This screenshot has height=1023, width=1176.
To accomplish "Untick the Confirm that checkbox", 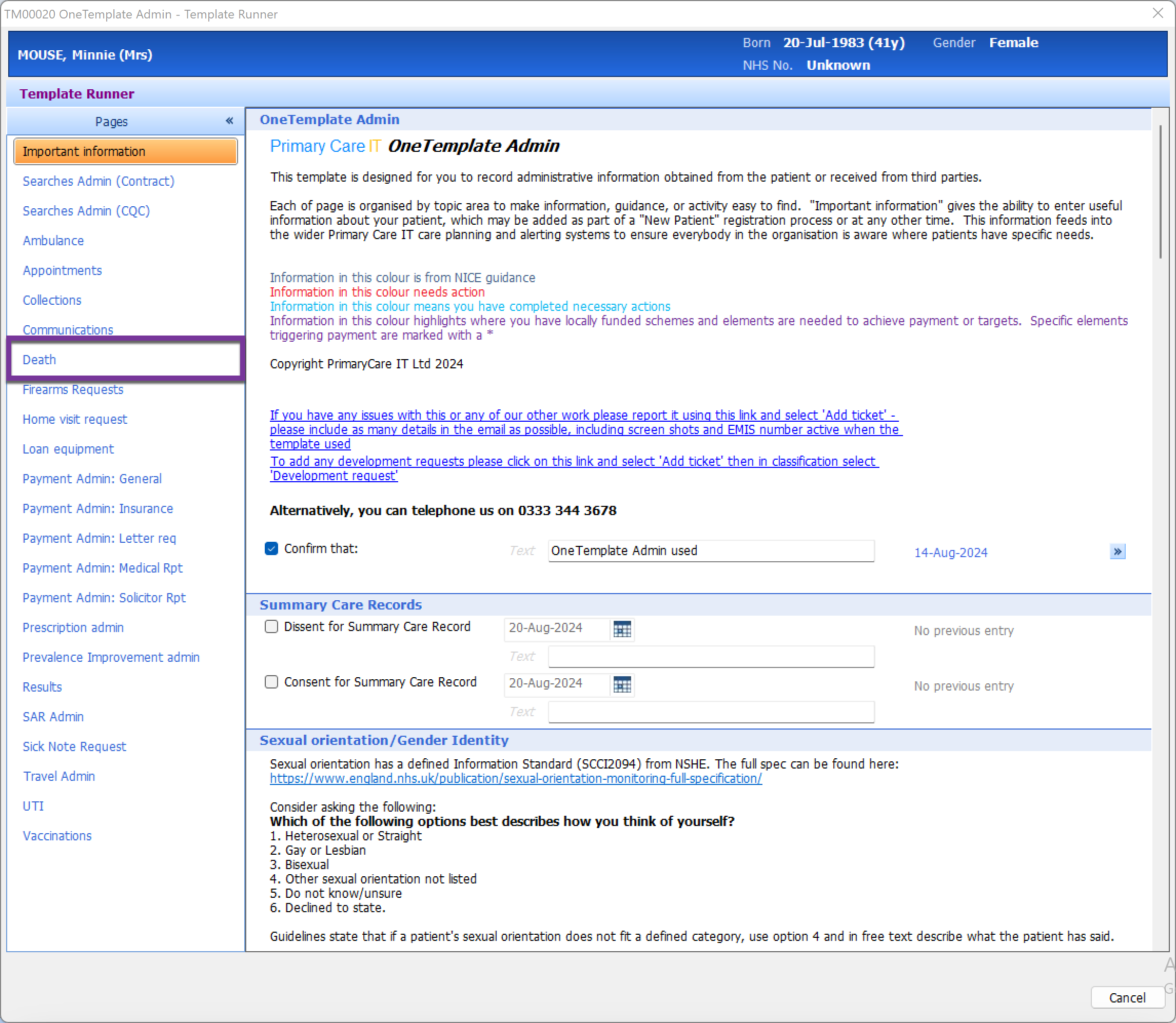I will (271, 548).
